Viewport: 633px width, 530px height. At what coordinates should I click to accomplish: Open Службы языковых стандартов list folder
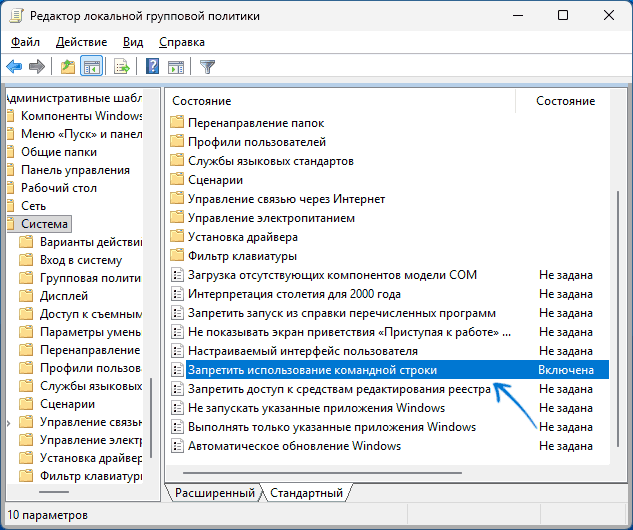[270, 161]
